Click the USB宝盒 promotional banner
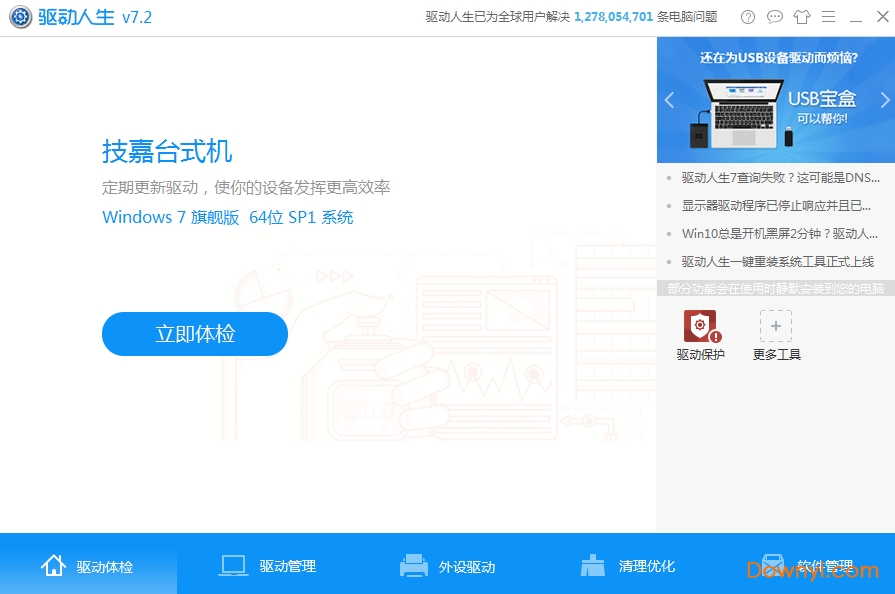895x594 pixels. pos(775,99)
